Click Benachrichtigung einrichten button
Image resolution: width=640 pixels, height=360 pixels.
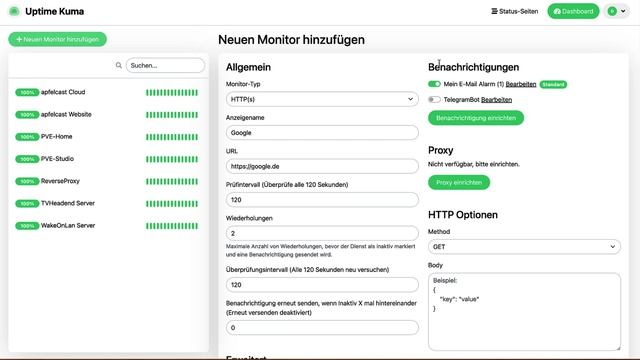pyautogui.click(x=476, y=118)
